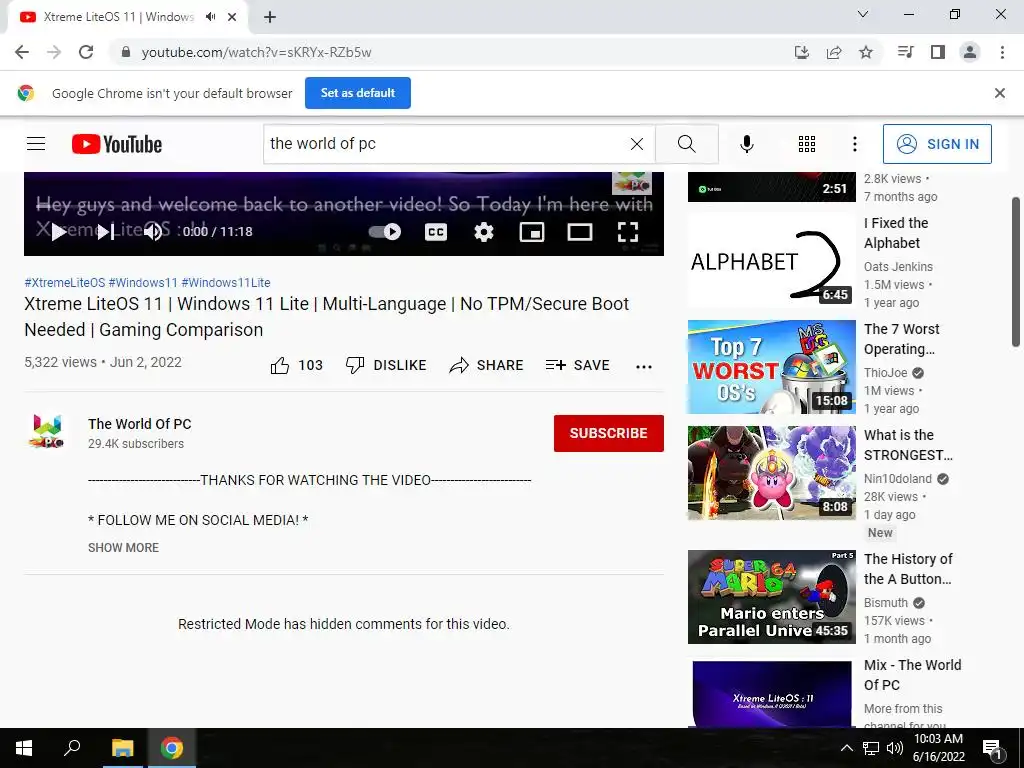Open video player settings gear
The width and height of the screenshot is (1024, 768).
tap(484, 232)
